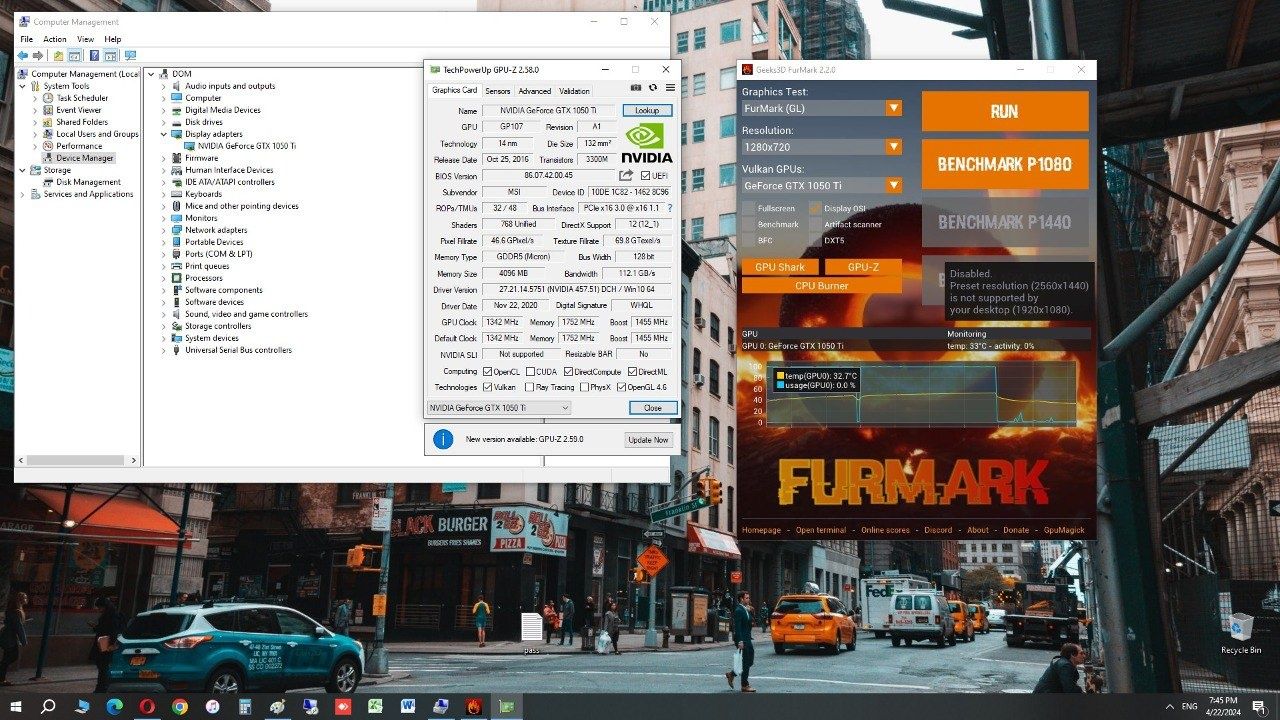1280x720 pixels.
Task: Open the Resolution dropdown showing 1280x720
Action: pyautogui.click(x=821, y=147)
